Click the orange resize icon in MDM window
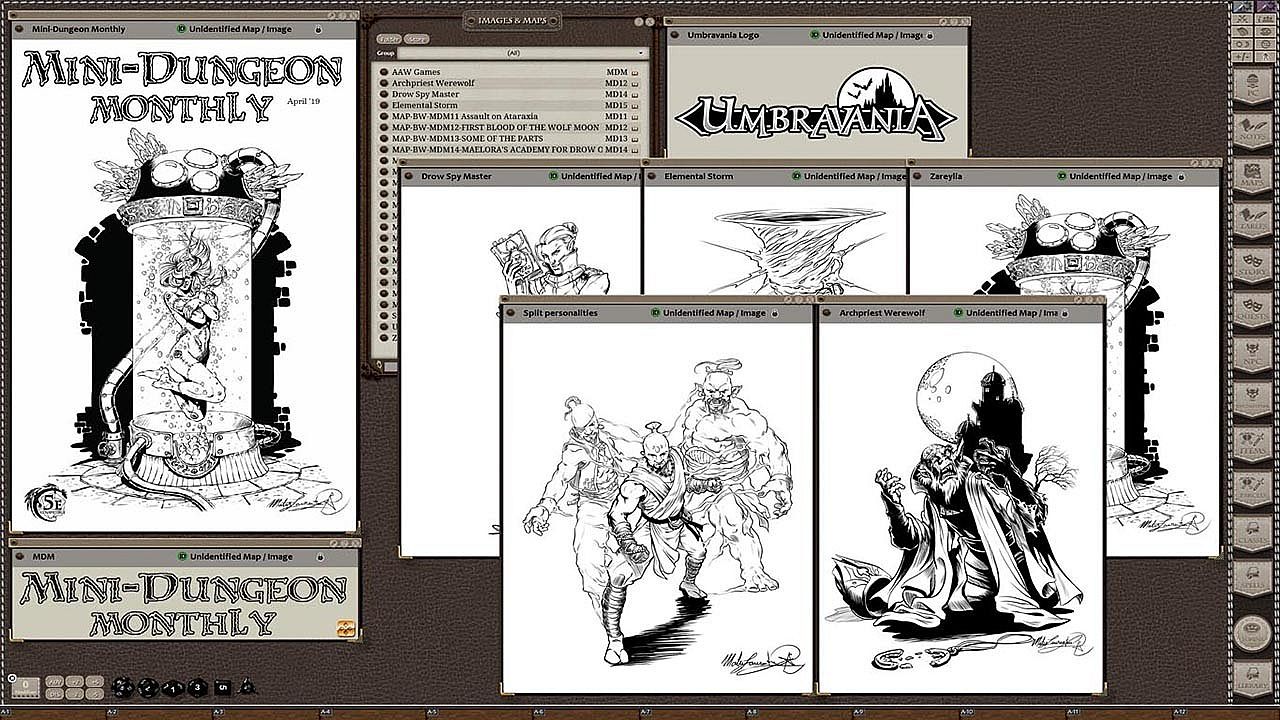1280x720 pixels. (x=346, y=628)
